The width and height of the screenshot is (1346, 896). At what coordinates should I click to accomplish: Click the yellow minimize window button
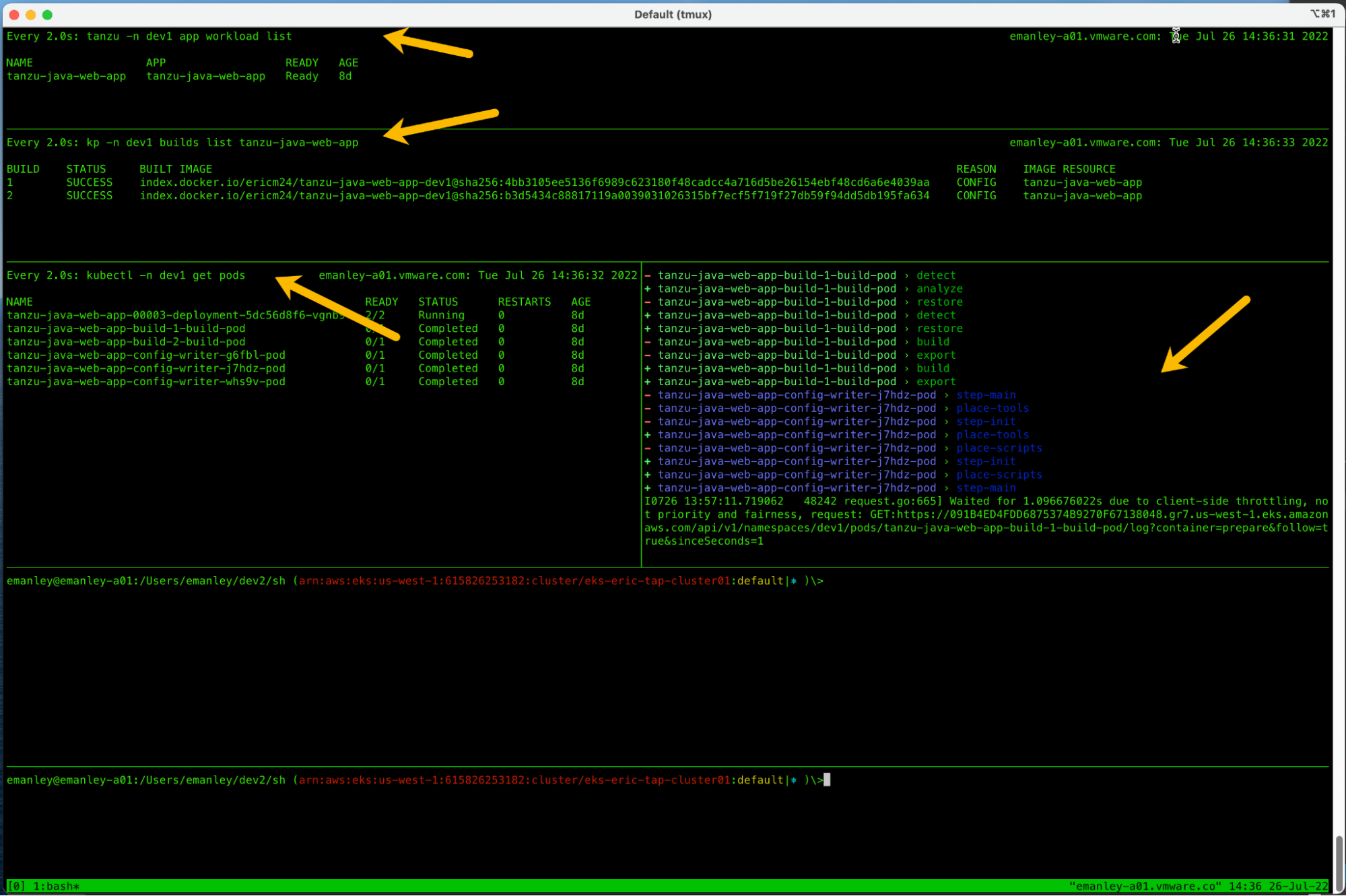point(31,14)
